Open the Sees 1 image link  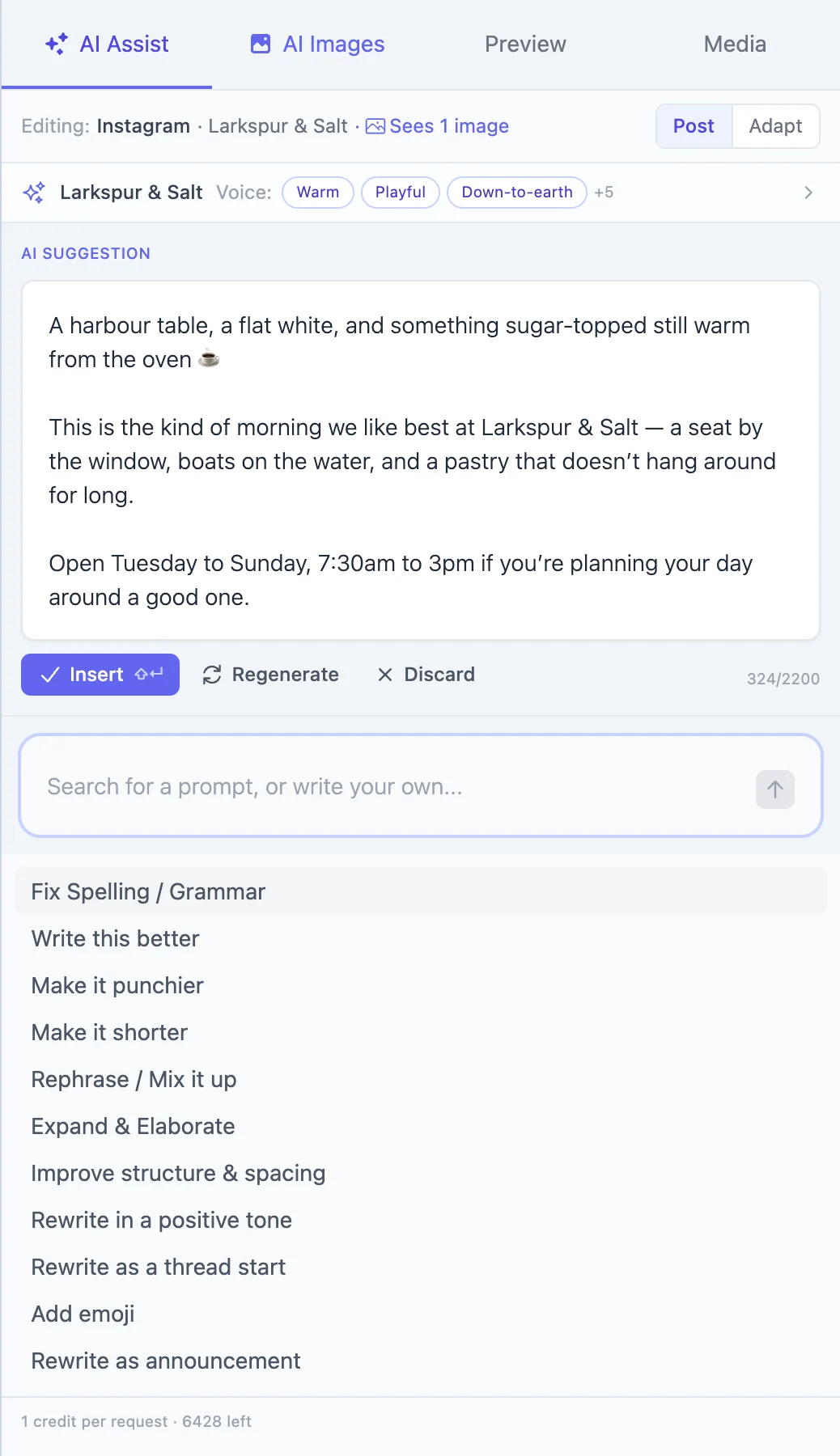point(449,126)
